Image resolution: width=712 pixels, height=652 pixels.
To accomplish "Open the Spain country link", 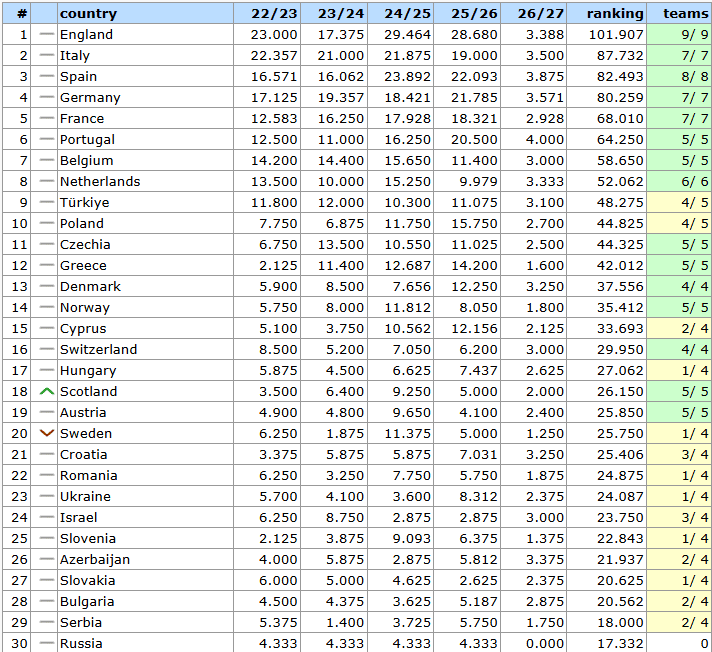I will pyautogui.click(x=78, y=77).
